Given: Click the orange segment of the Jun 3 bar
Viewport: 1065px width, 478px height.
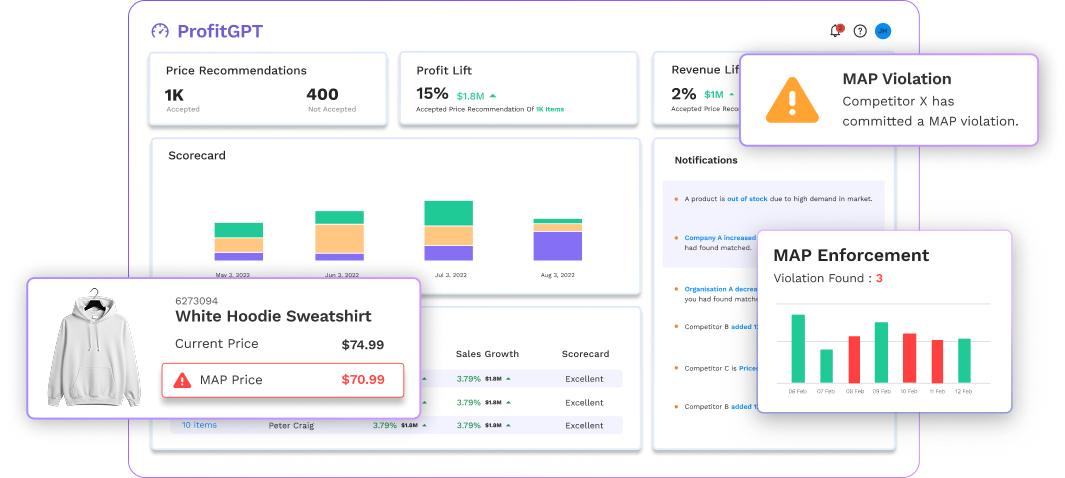Looking at the screenshot, I should click(339, 239).
